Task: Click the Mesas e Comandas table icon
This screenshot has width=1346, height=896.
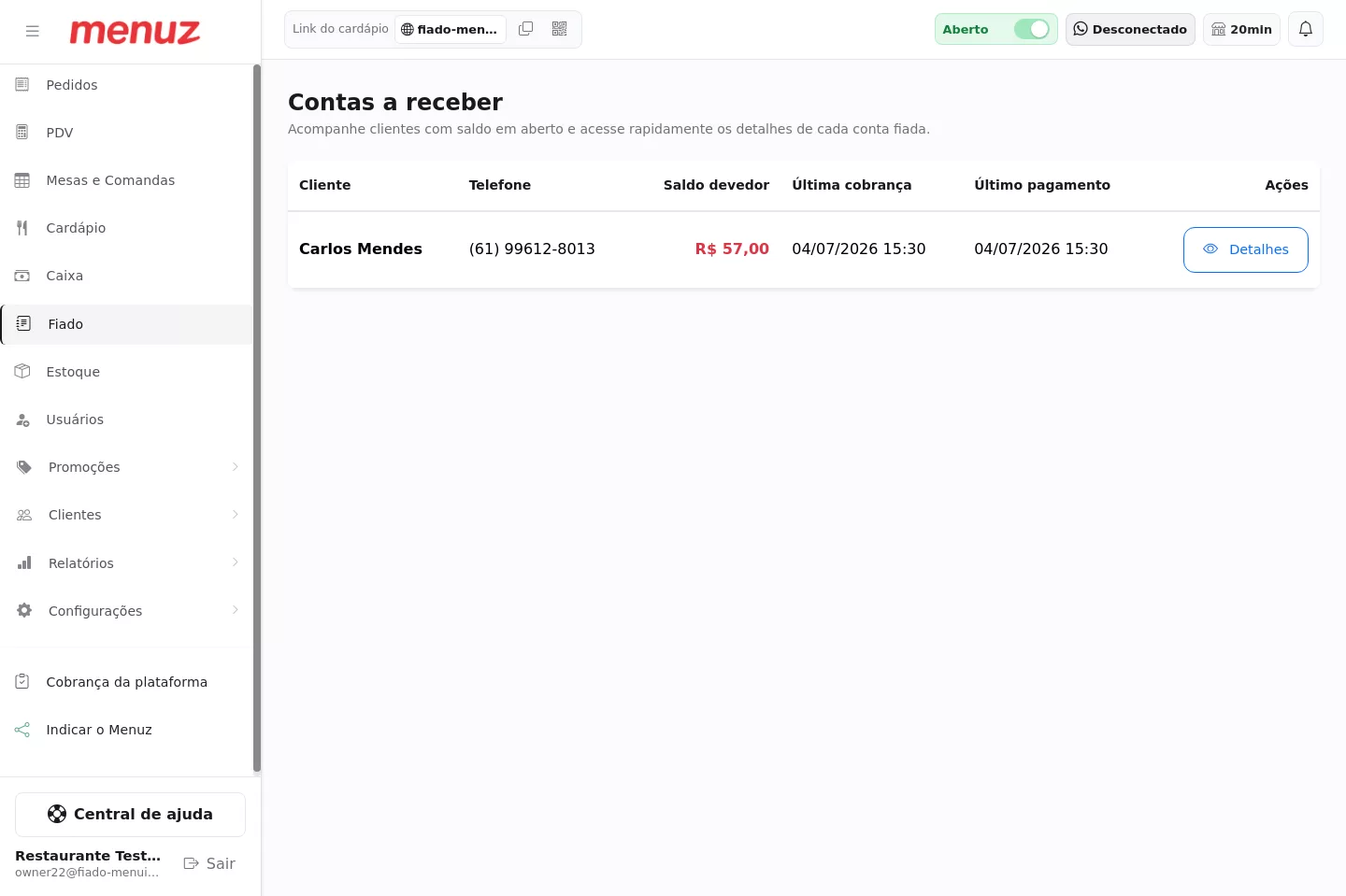Action: tap(22, 180)
